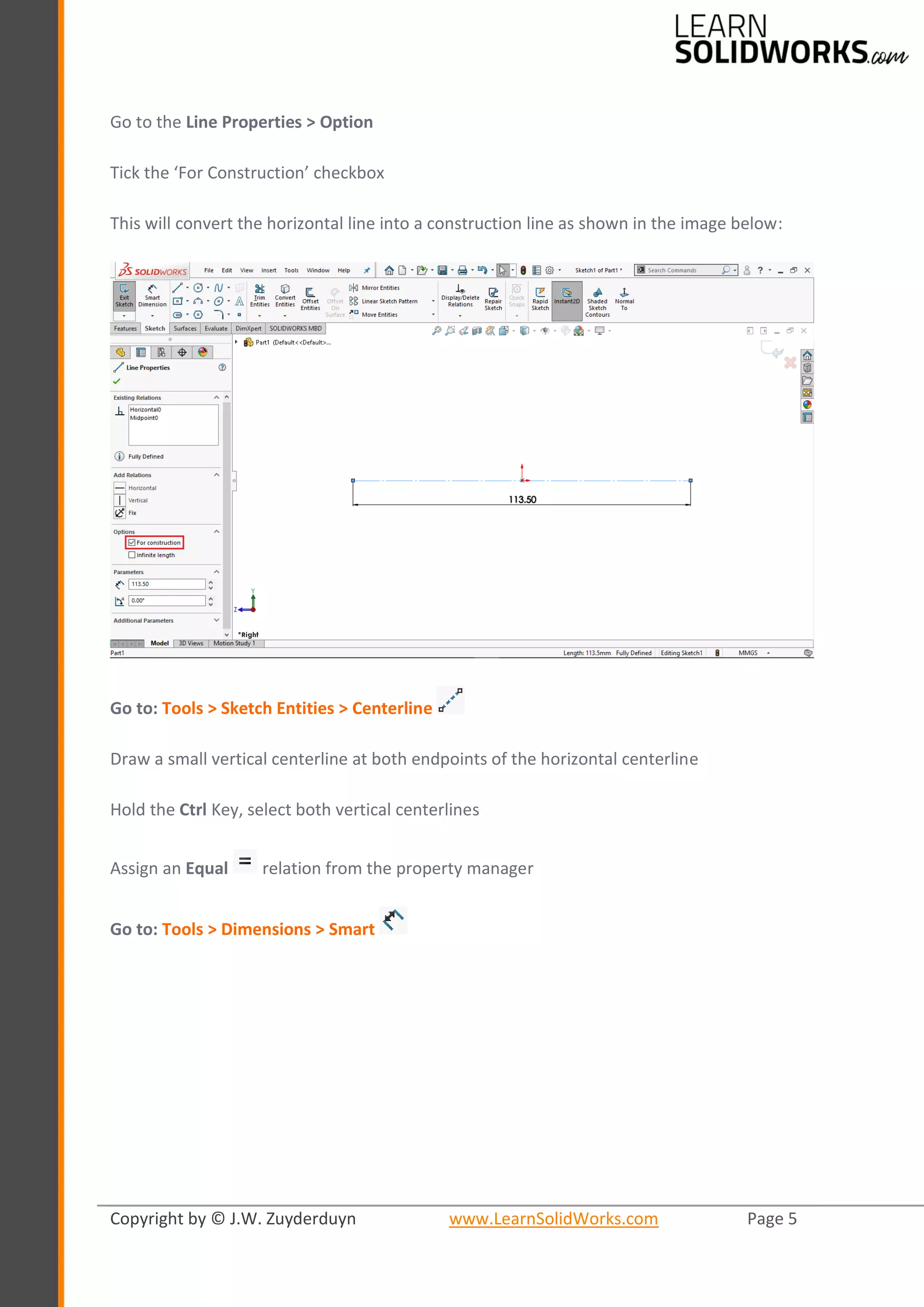Switch to the 3D Views tab
Viewport: 924px width, 1307px height.
191,643
